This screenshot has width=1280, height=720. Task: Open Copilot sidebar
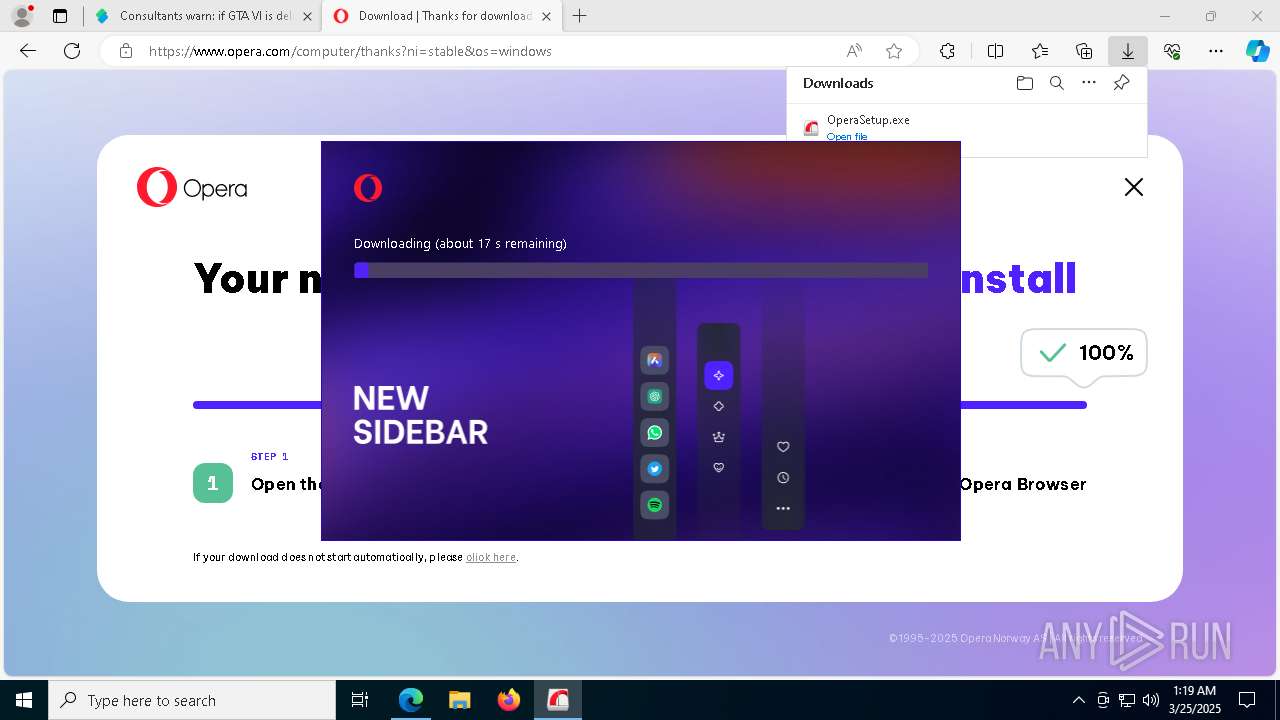click(1257, 51)
